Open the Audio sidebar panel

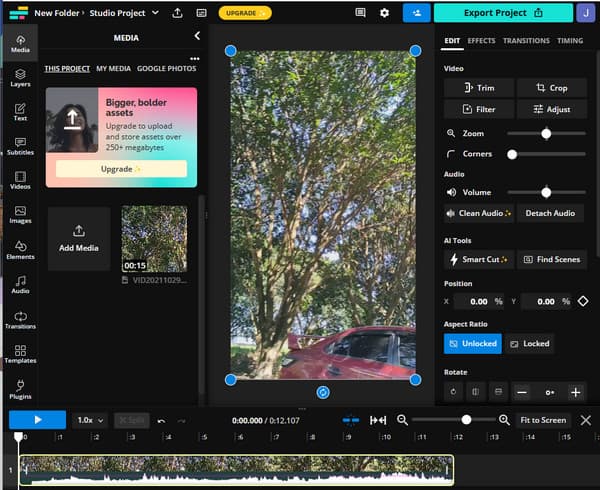coord(20,285)
